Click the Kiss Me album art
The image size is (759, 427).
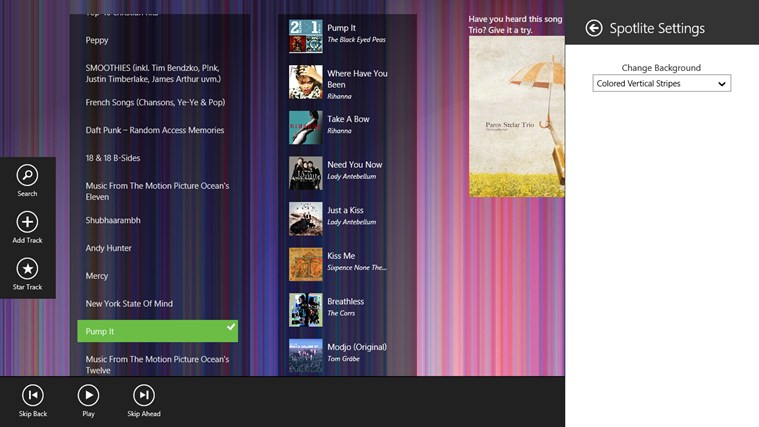(305, 264)
